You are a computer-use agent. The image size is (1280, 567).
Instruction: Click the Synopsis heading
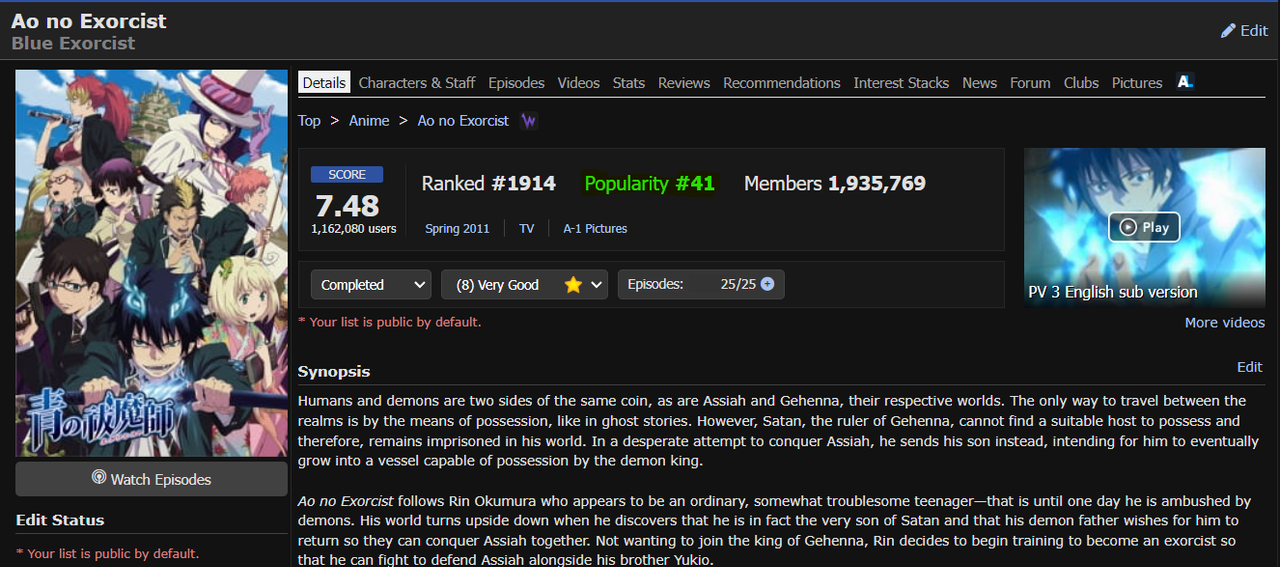coord(334,372)
